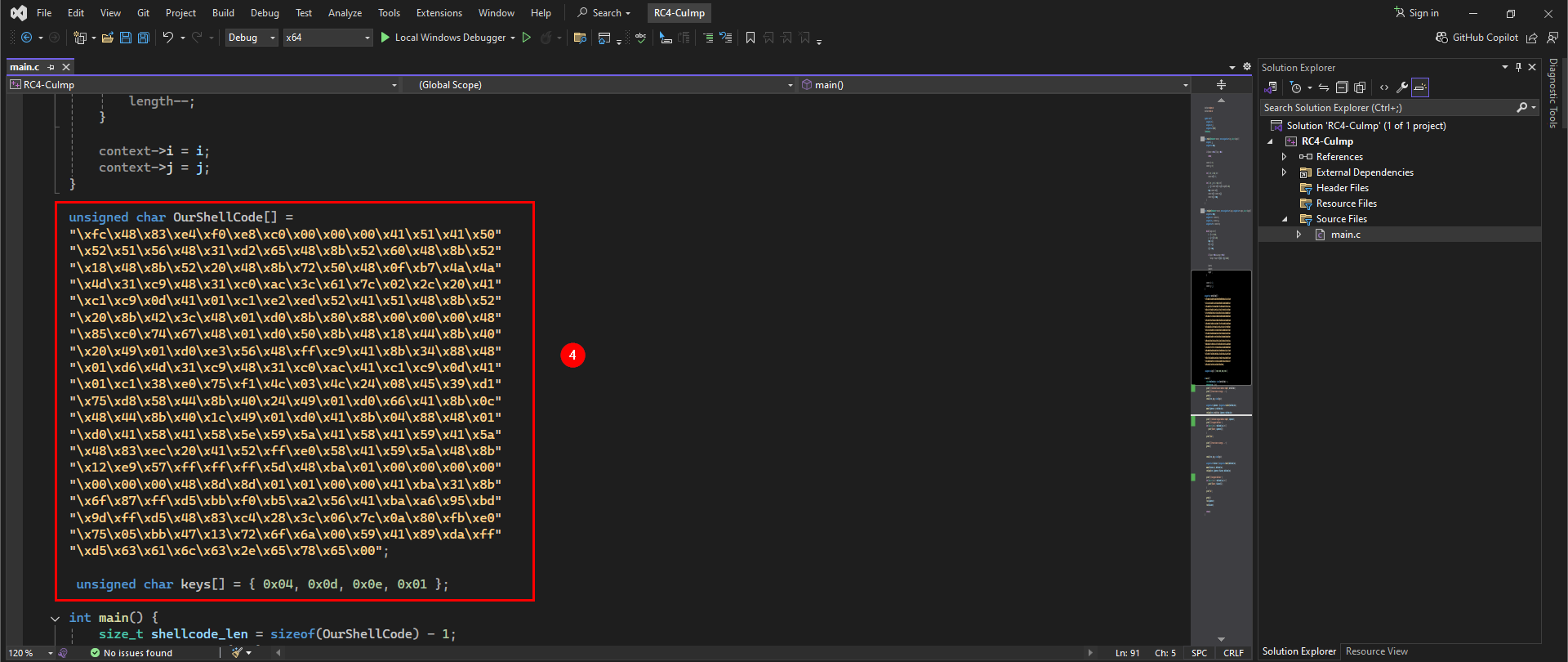Select main.c in Solution Explorer

pyautogui.click(x=1345, y=235)
